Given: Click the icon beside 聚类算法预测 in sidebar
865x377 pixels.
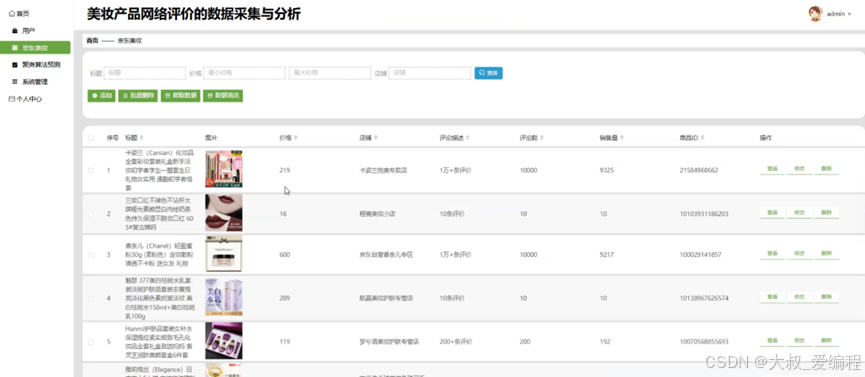Looking at the screenshot, I should click(x=15, y=65).
